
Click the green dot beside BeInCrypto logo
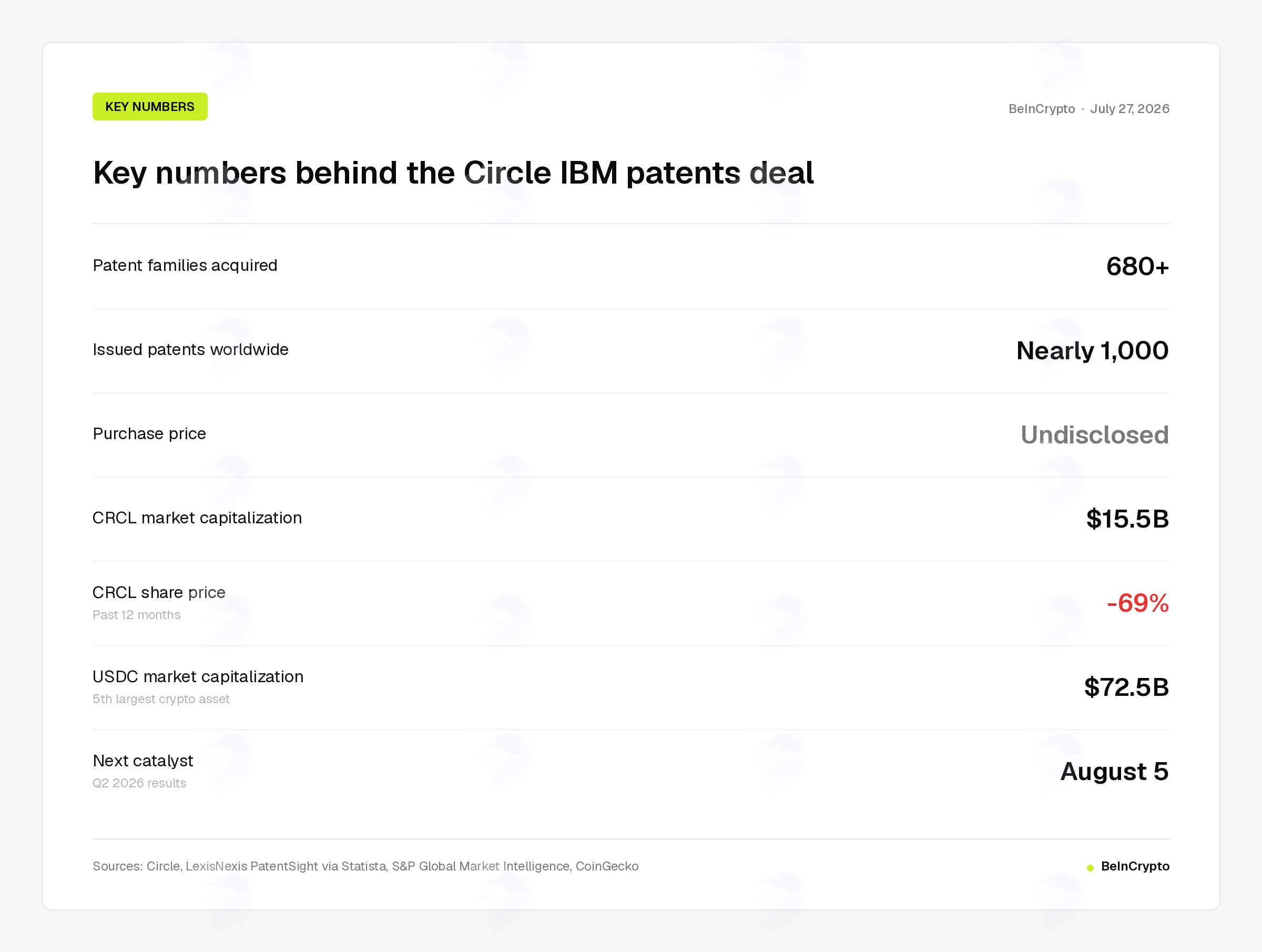coord(1090,867)
